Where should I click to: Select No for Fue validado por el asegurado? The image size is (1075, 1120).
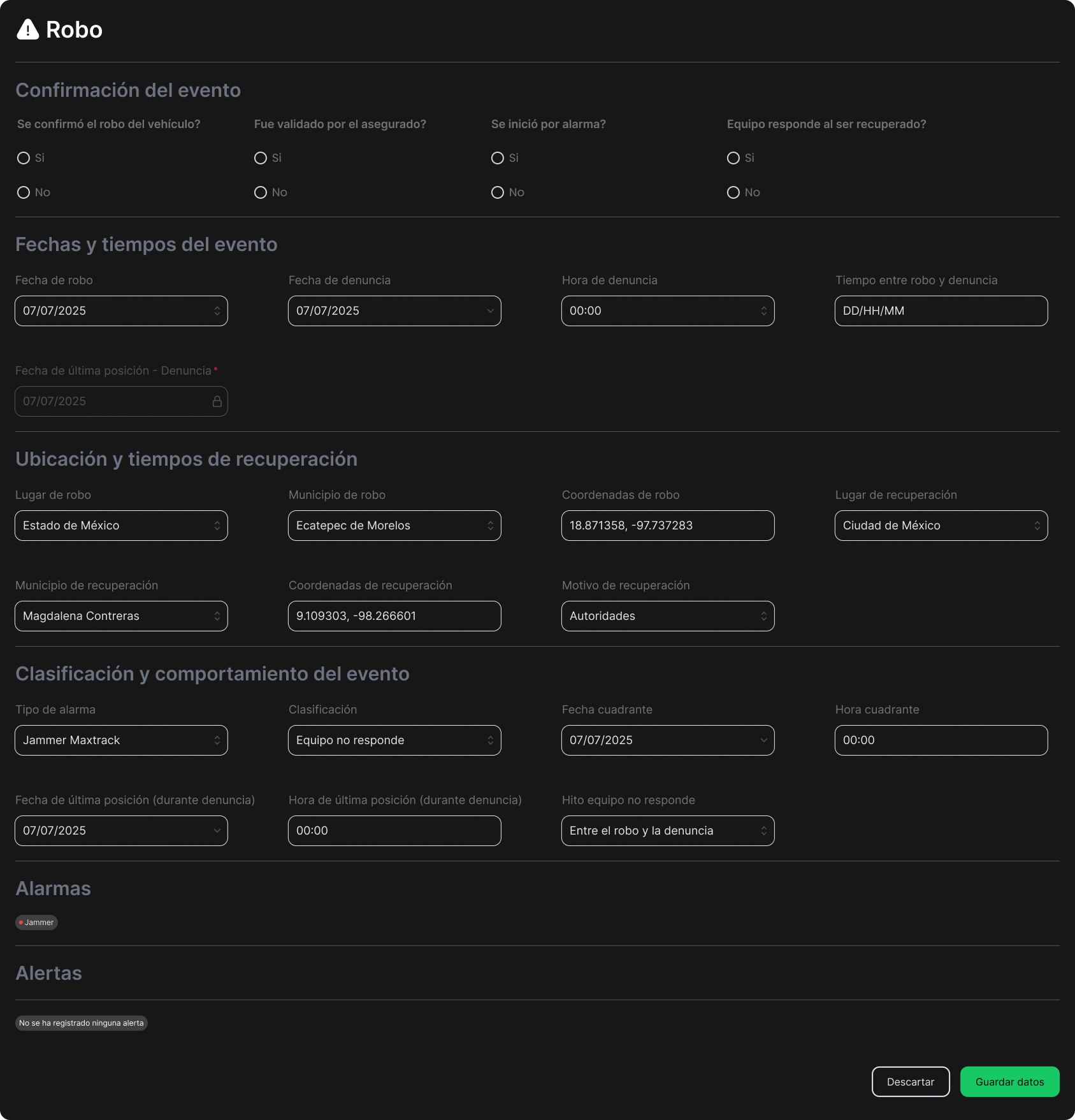(x=261, y=192)
